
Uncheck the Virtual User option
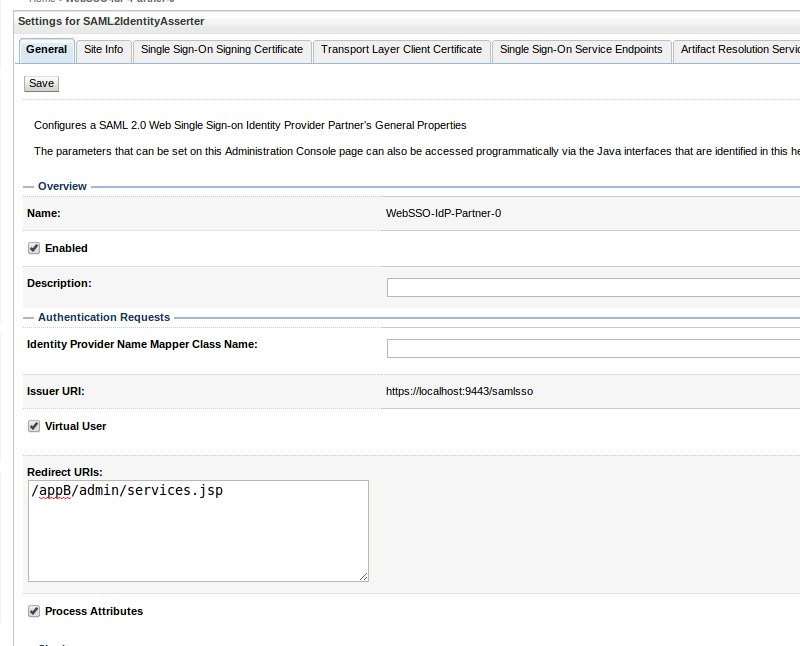[x=33, y=425]
